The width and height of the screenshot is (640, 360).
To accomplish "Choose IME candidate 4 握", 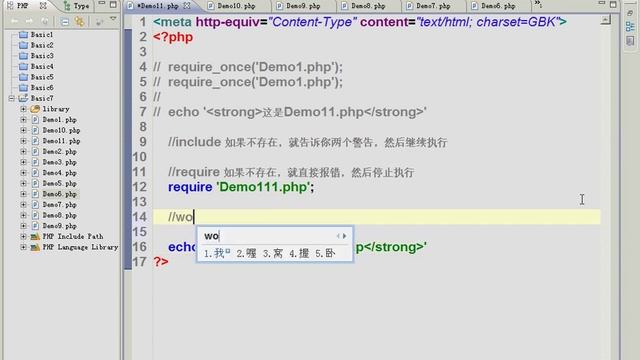I will [299, 253].
